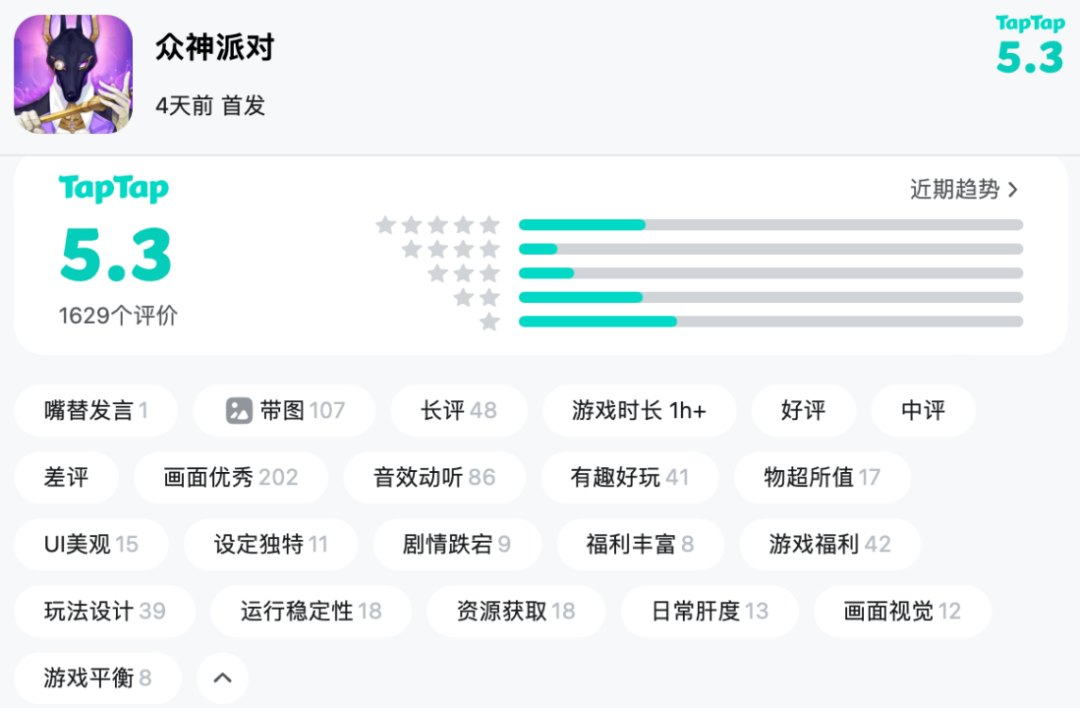
Task: Choose the 有趣好玩 review tag
Action: pos(629,477)
